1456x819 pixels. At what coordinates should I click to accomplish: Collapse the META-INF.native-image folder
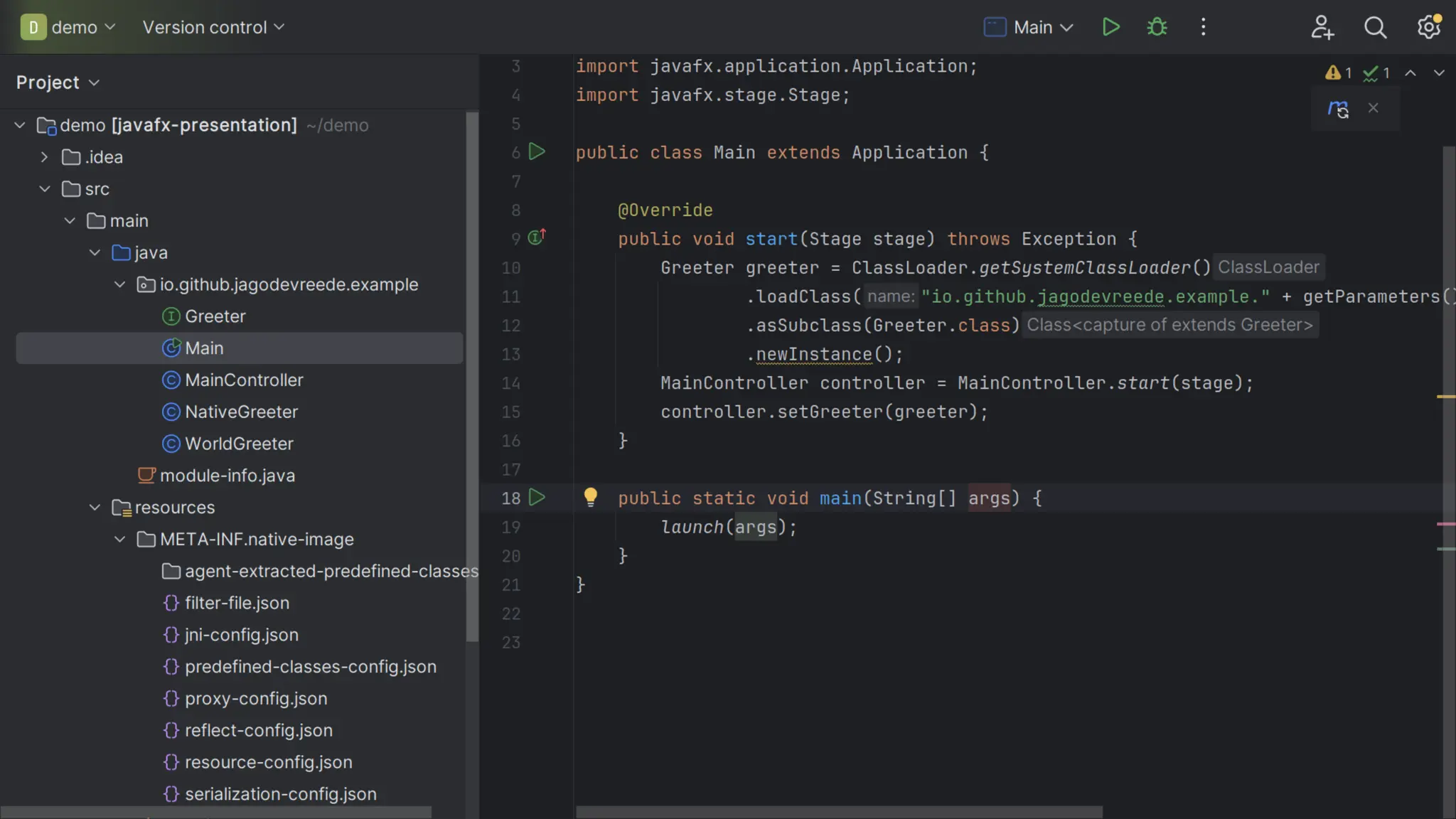click(119, 540)
